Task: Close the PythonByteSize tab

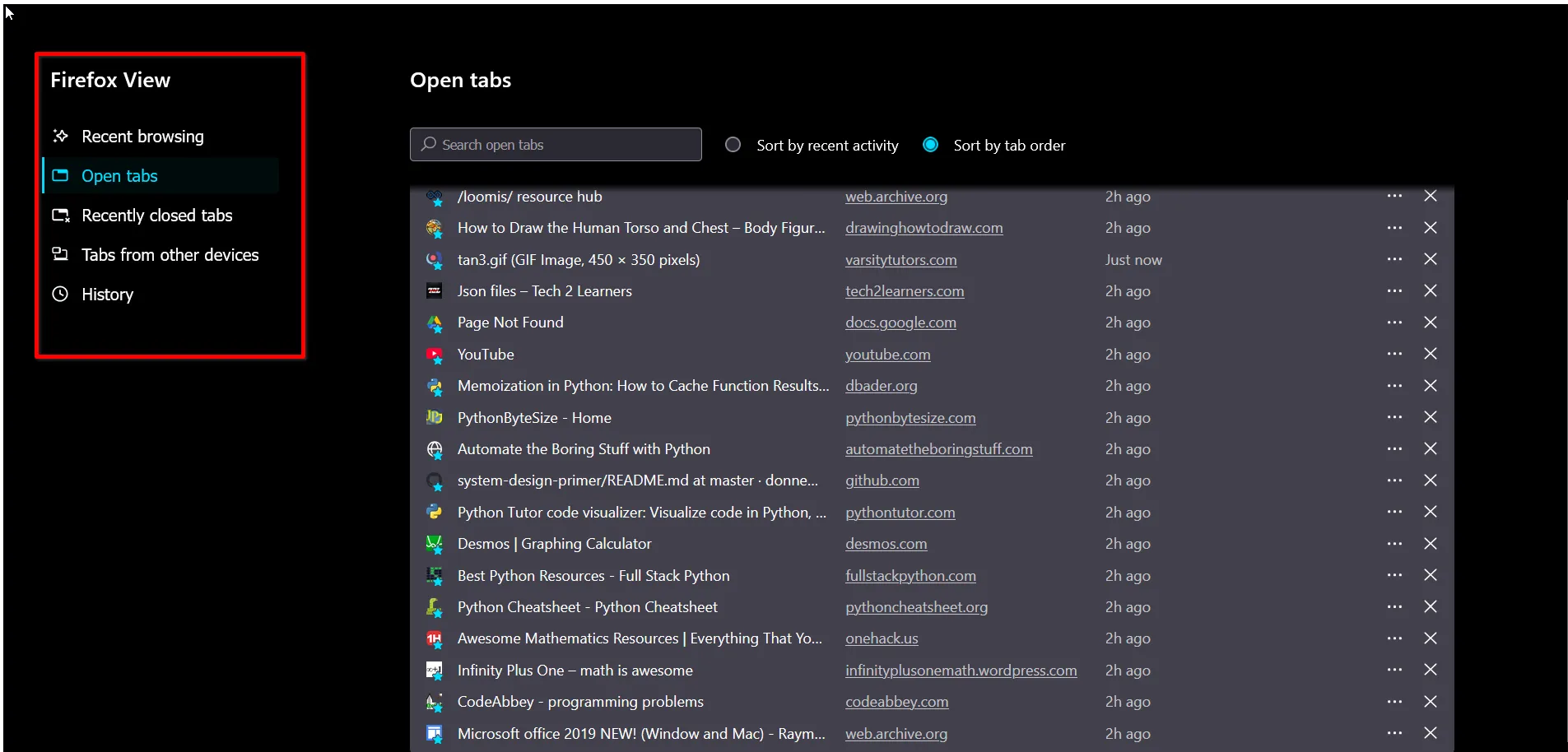Action: [1431, 417]
